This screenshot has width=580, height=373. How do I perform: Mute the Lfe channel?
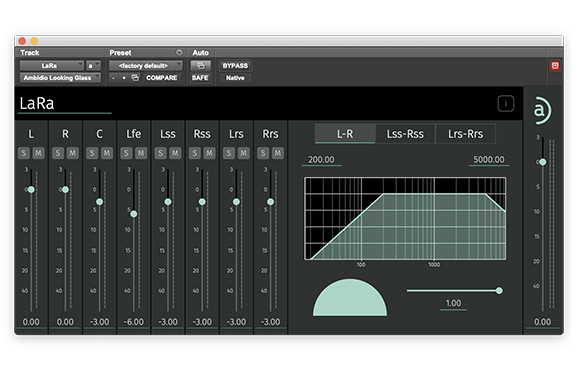[141, 153]
